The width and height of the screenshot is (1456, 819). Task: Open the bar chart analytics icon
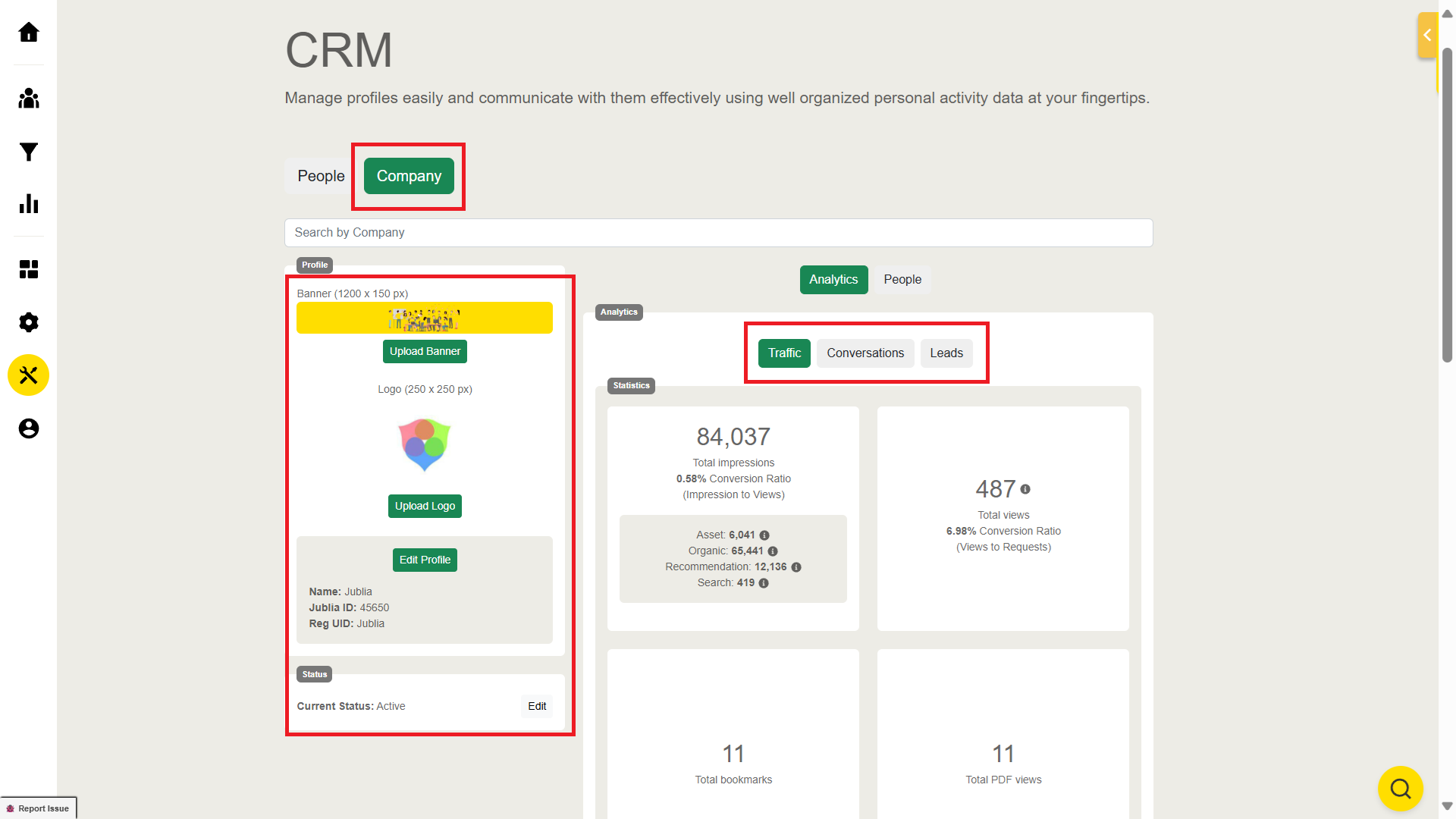point(29,203)
